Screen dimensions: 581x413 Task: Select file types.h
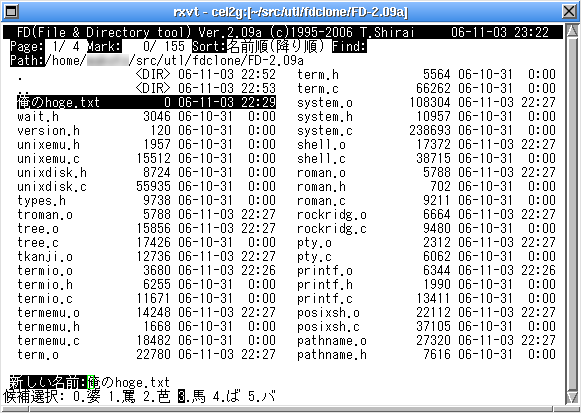41,201
